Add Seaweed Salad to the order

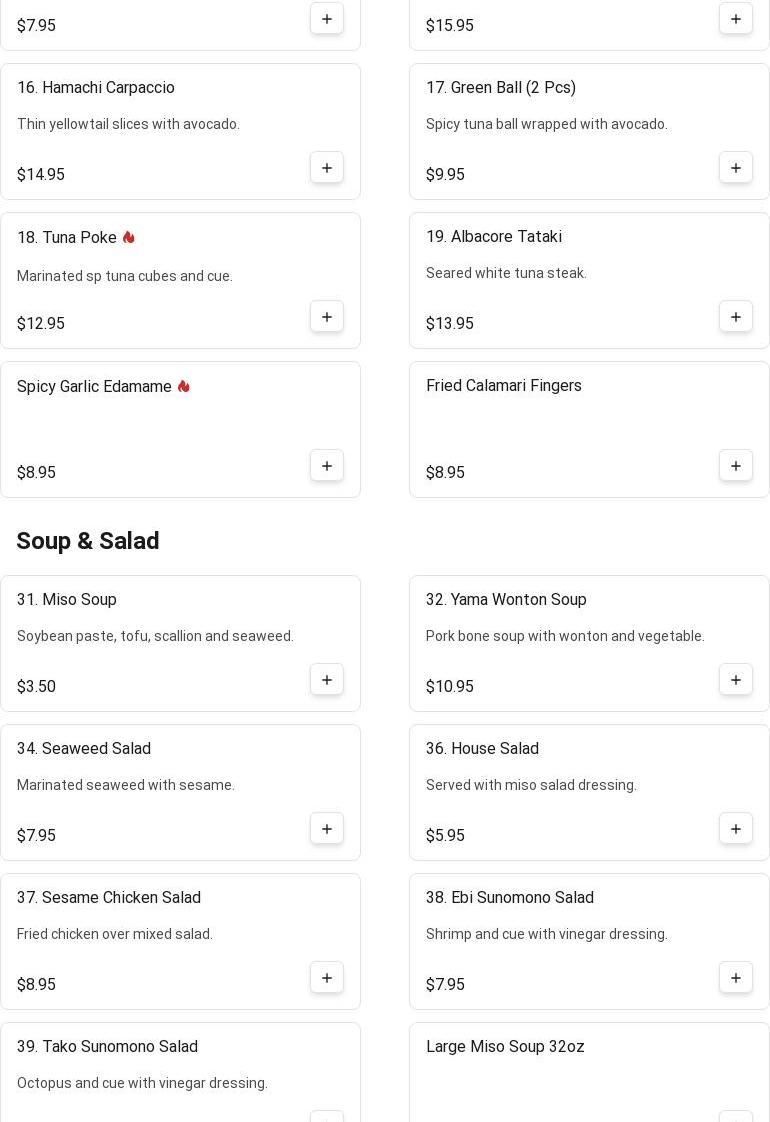click(x=327, y=829)
